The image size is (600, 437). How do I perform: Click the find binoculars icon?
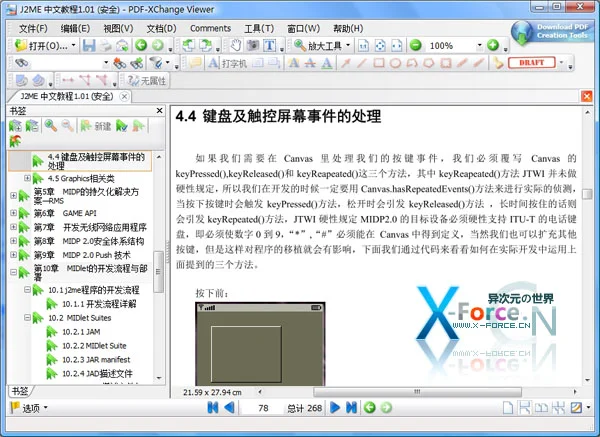[x=21, y=63]
